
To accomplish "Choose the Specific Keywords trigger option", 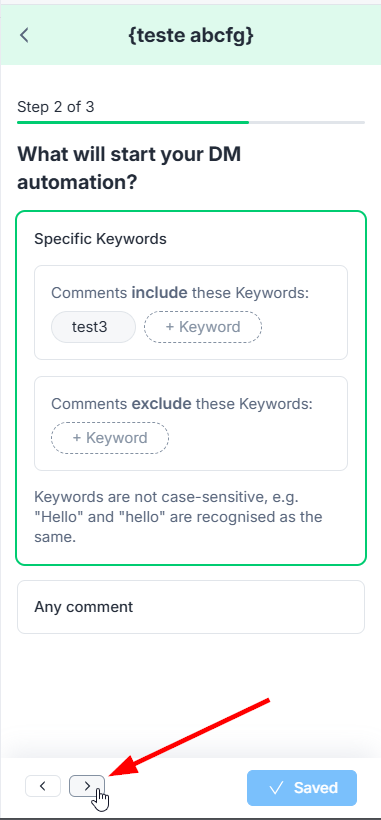I will 100,239.
